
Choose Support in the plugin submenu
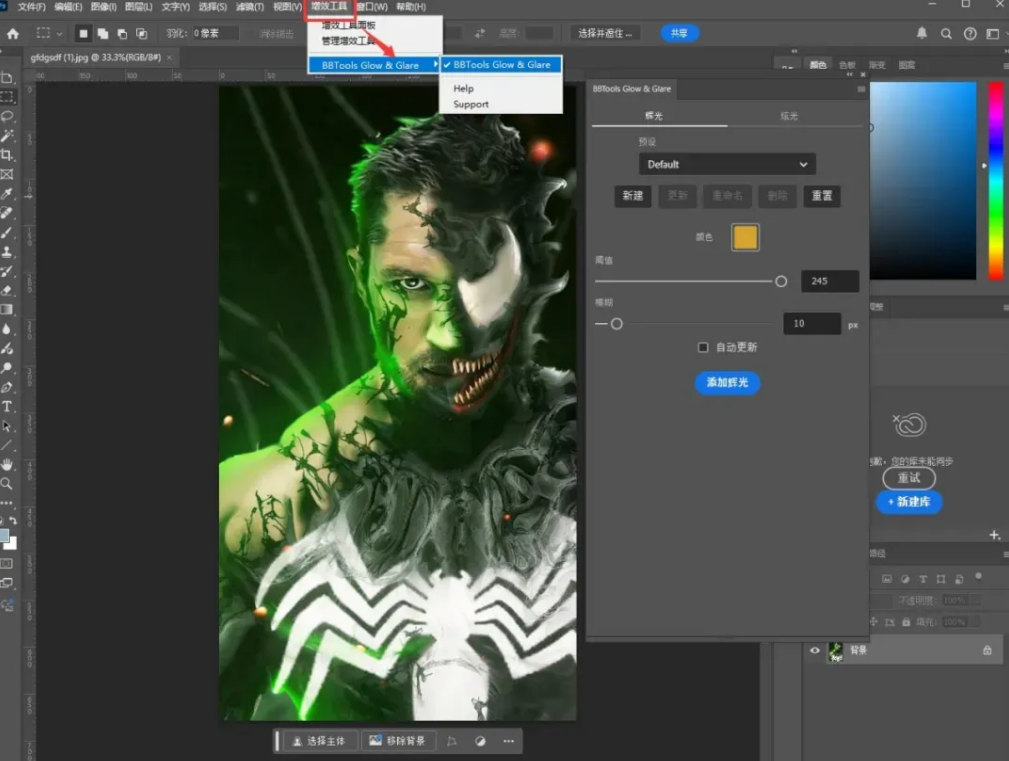tap(470, 104)
